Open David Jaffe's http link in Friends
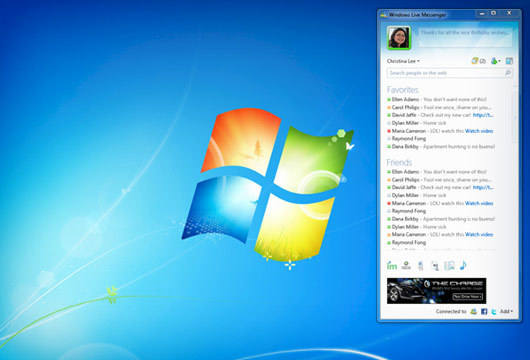 [483, 187]
